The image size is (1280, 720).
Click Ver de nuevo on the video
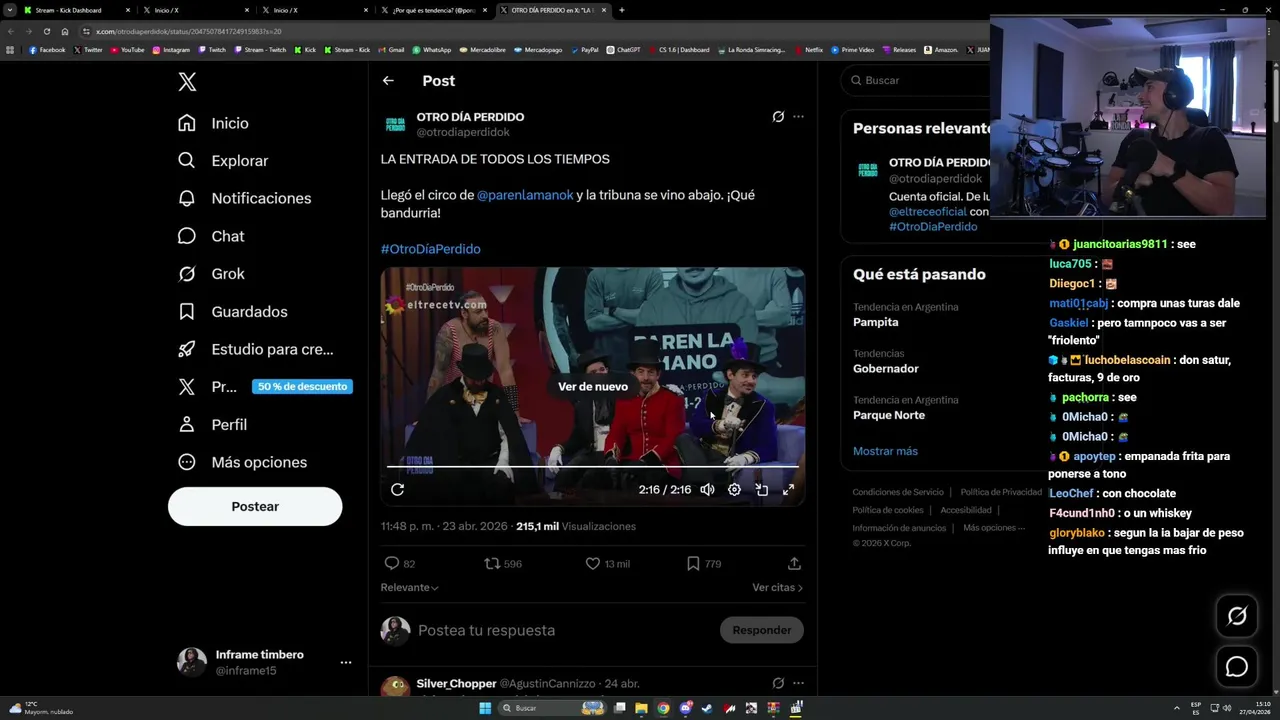click(x=593, y=387)
